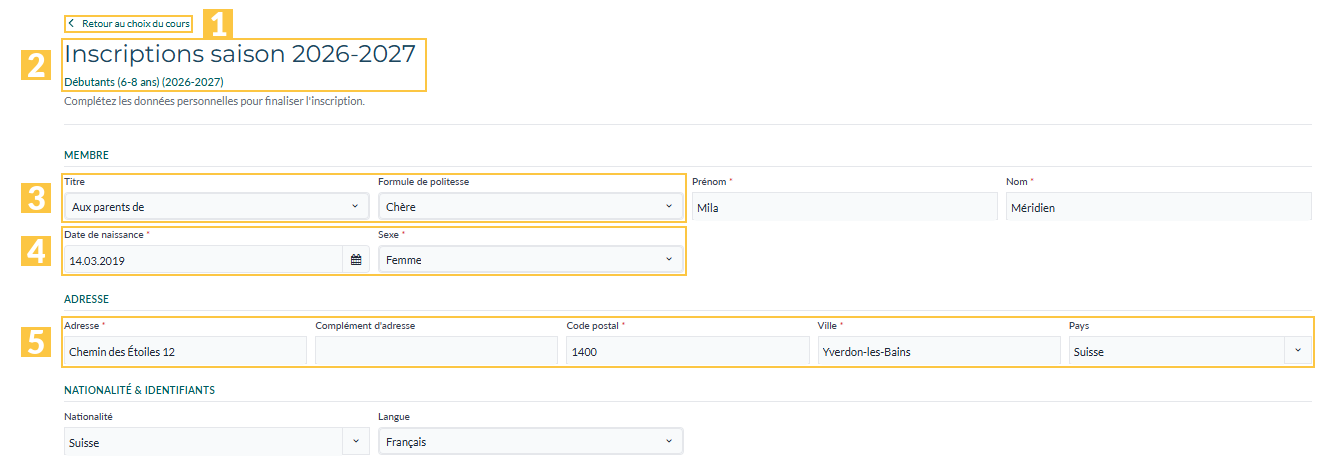The height and width of the screenshot is (470, 1328).
Task: Click the Nom field containing Méridien
Action: pyautogui.click(x=1158, y=207)
